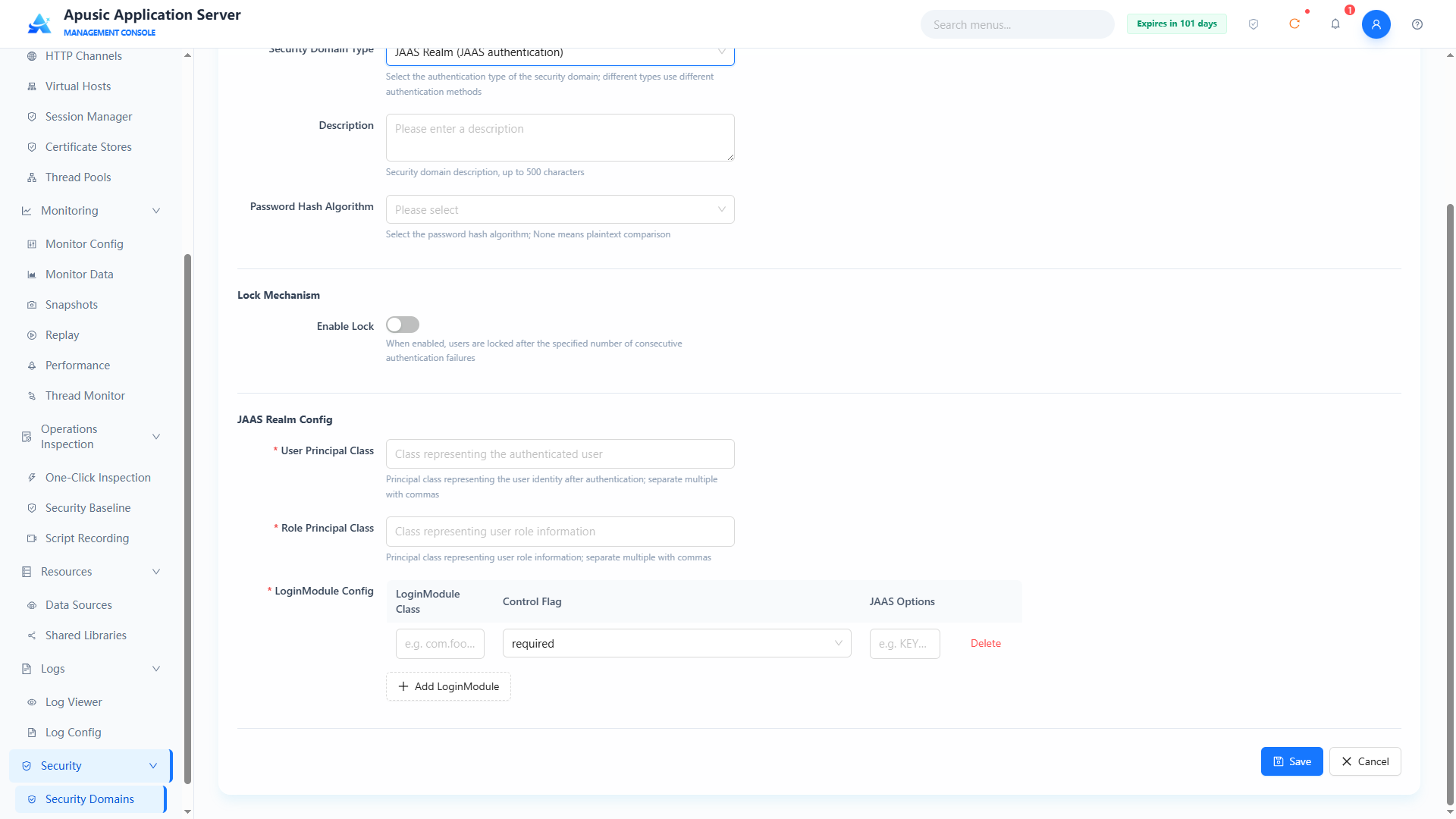Click the Replay play icon
Viewport: 1456px width, 819px height.
(32, 335)
